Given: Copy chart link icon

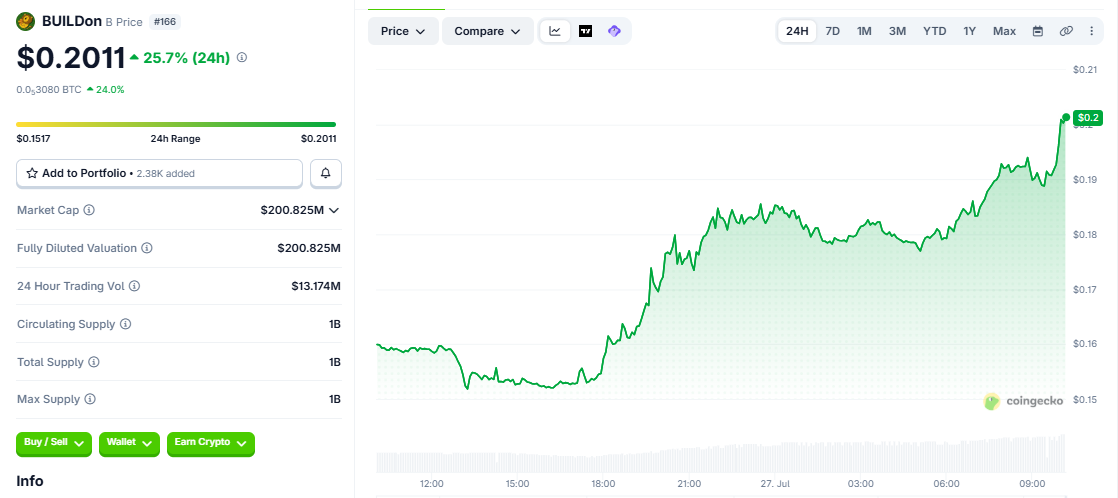Looking at the screenshot, I should pyautogui.click(x=1066, y=31).
